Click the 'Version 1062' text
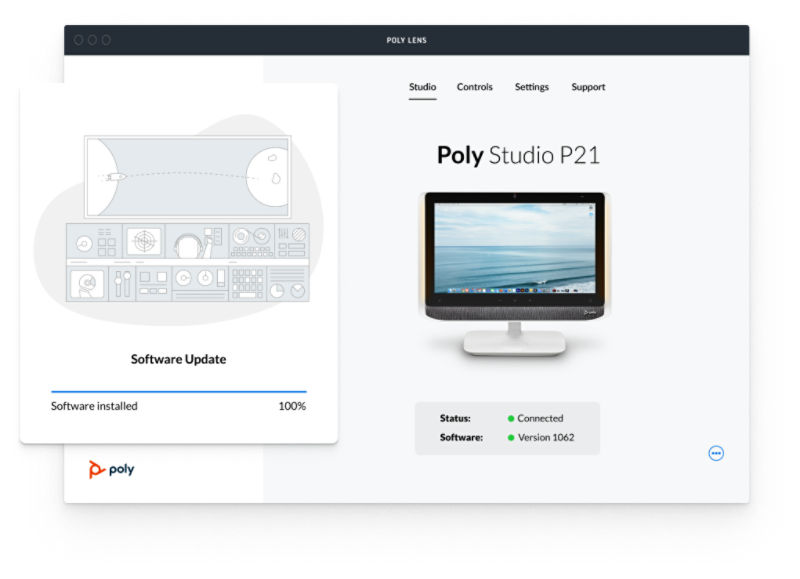This screenshot has width=800, height=579. (546, 437)
